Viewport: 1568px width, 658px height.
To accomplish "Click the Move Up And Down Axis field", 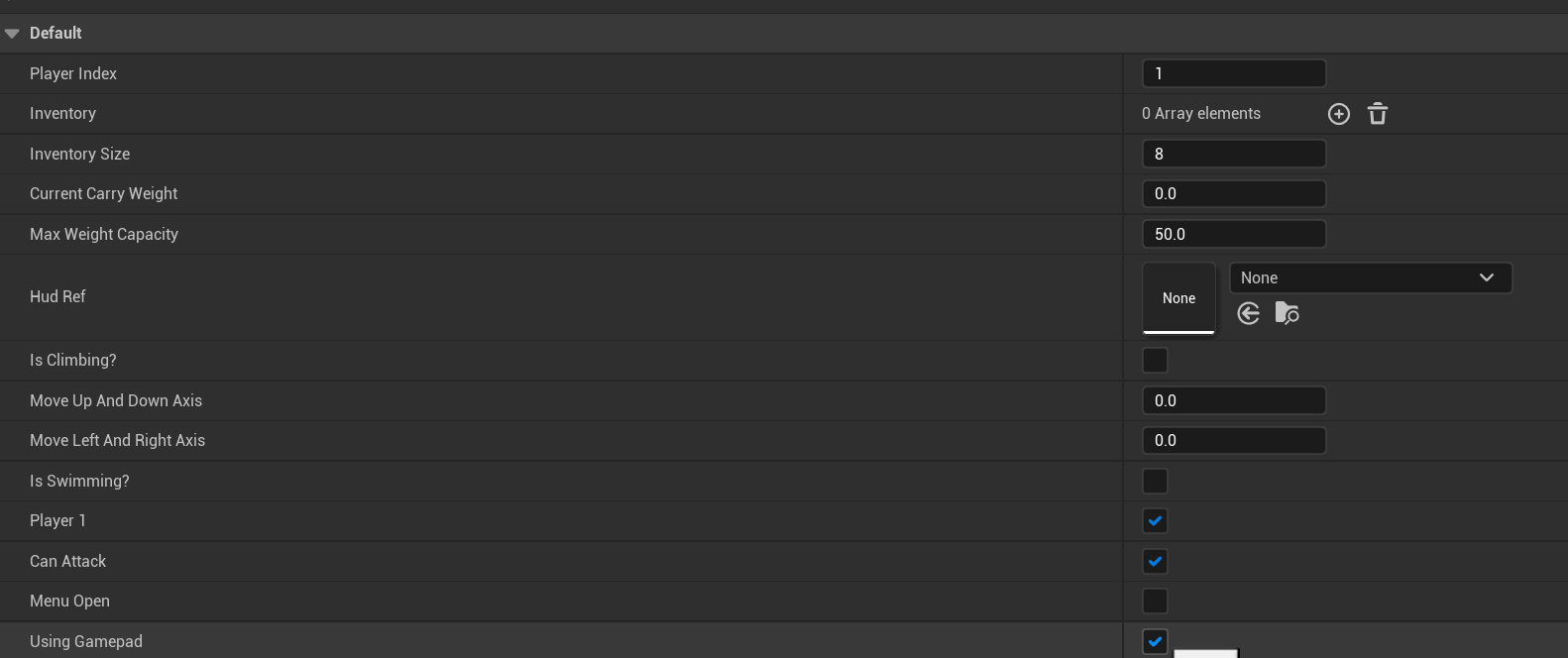I will point(1233,401).
